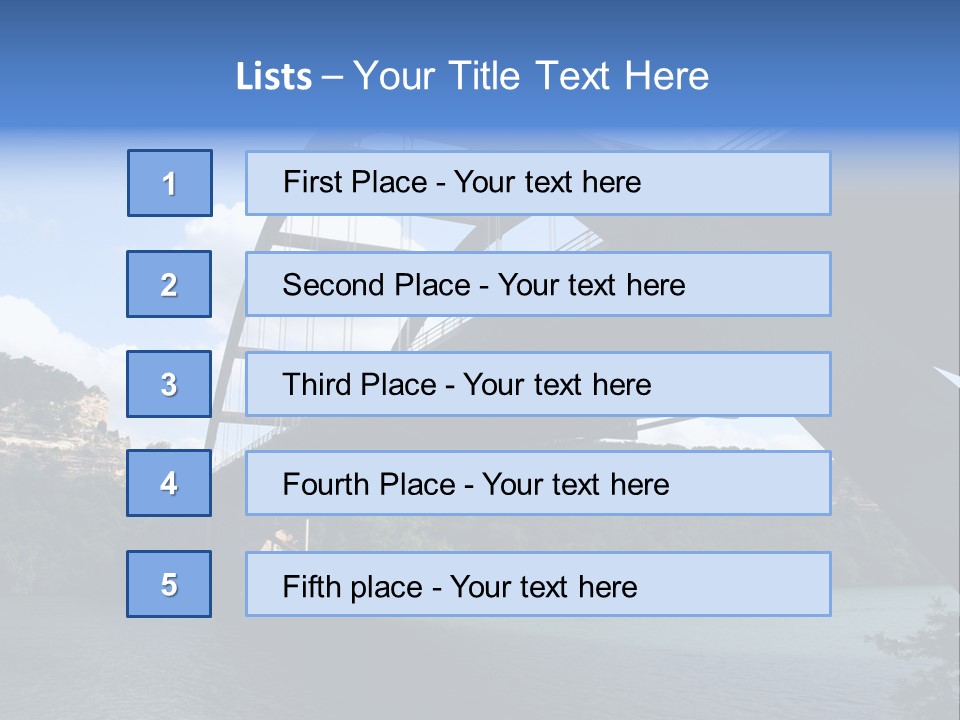This screenshot has width=960, height=720.
Task: Click "Your text here" in First Place row
Action: click(547, 182)
